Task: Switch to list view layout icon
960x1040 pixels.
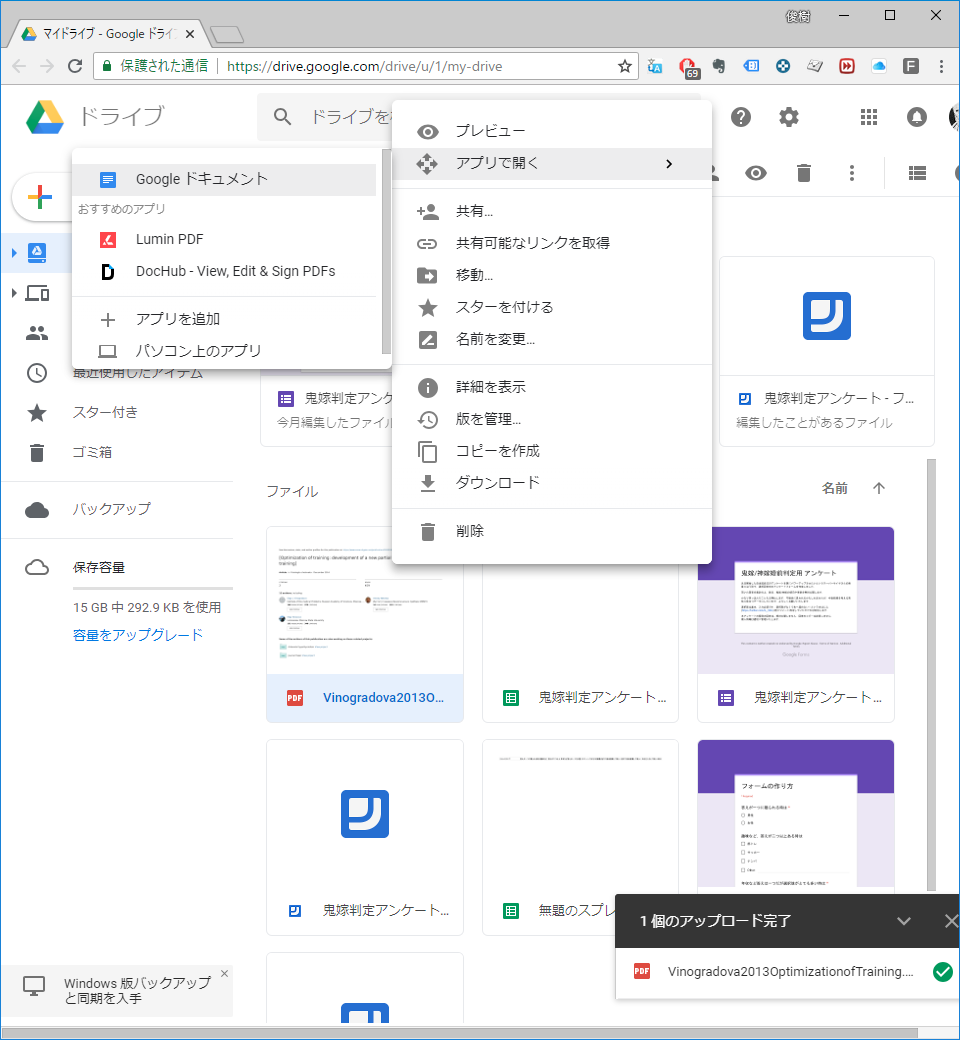Action: pos(916,173)
